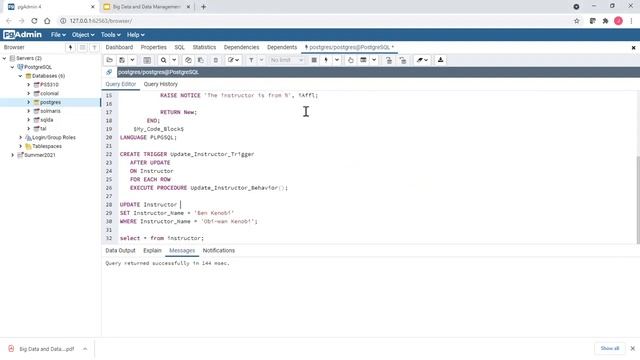Click the Explain Analyze icon
The image size is (640, 360).
tap(363, 60)
